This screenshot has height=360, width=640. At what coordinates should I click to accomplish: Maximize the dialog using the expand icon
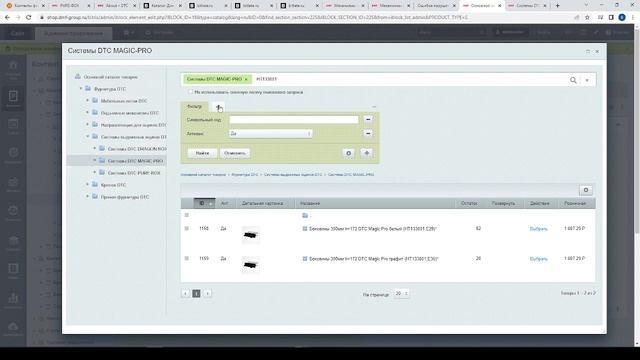coord(588,51)
